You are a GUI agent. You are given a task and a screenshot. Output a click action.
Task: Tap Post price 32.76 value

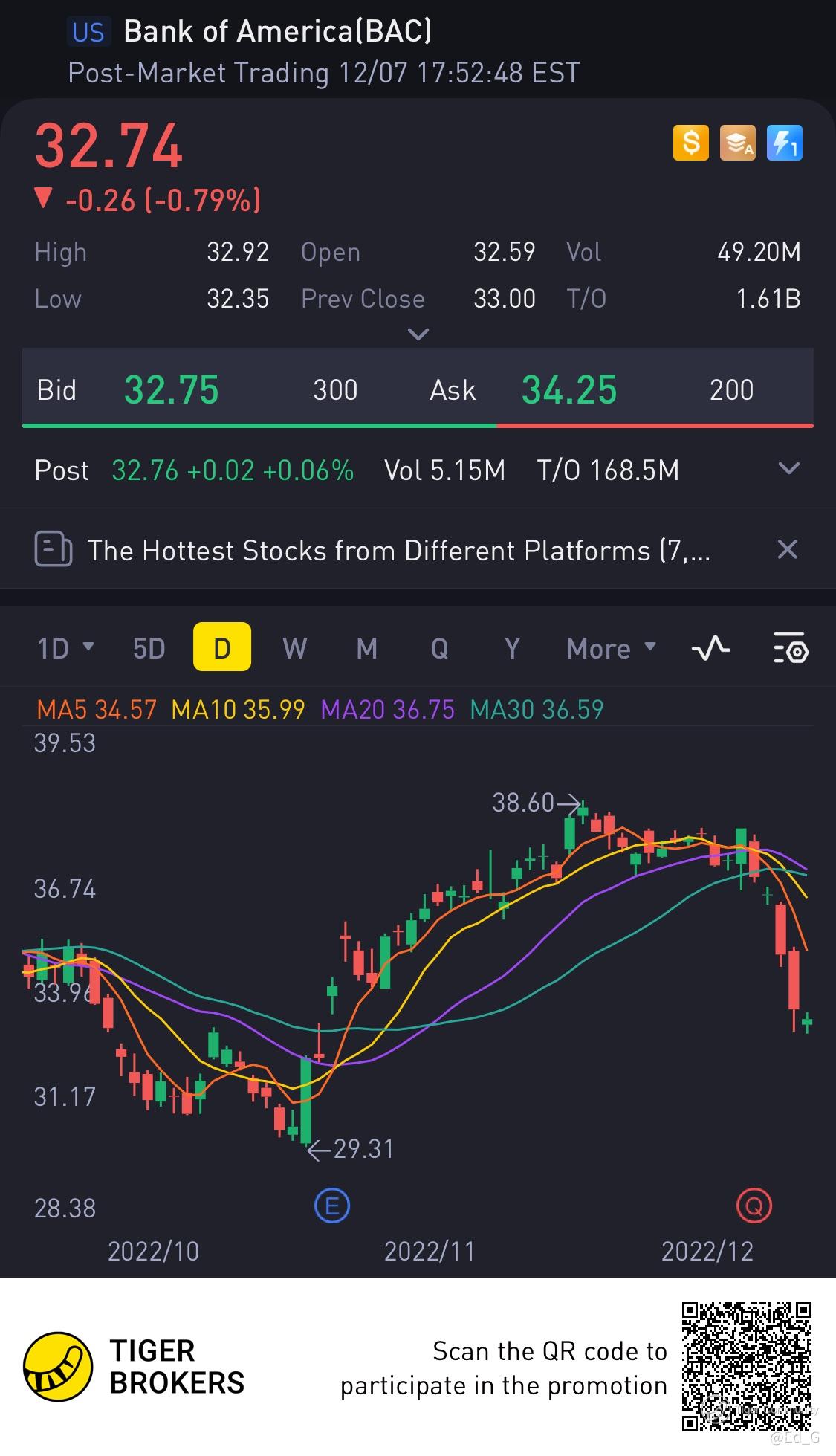145,470
